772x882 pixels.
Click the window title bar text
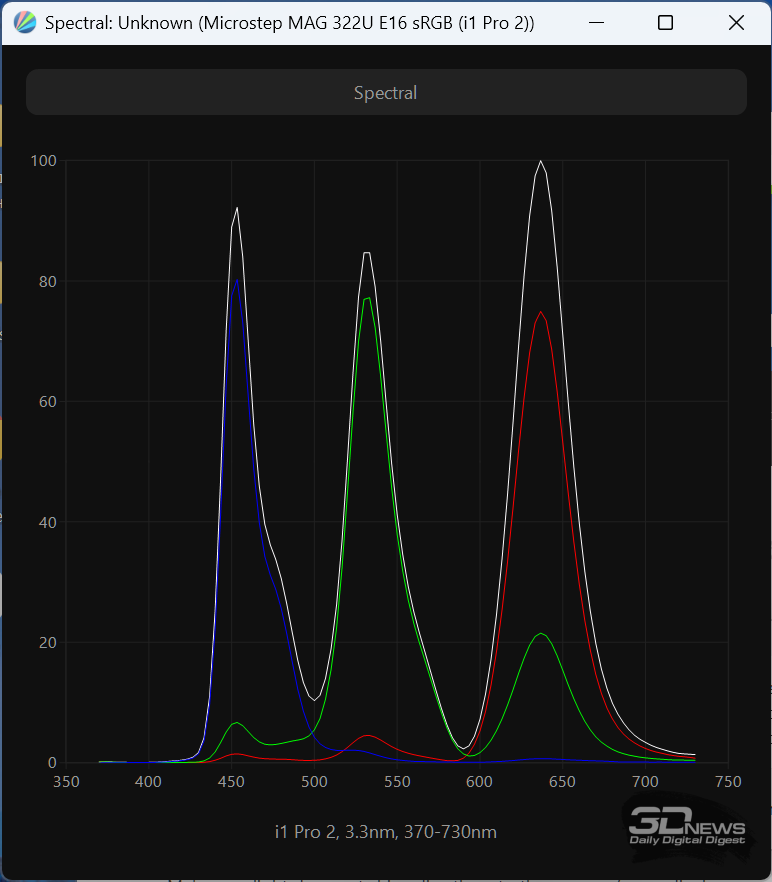point(289,23)
